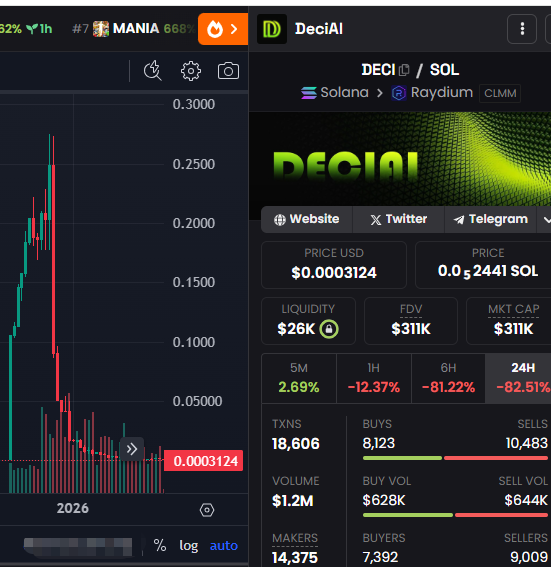Click the TXNS value 18,606
This screenshot has height=567, width=551.
296,444
